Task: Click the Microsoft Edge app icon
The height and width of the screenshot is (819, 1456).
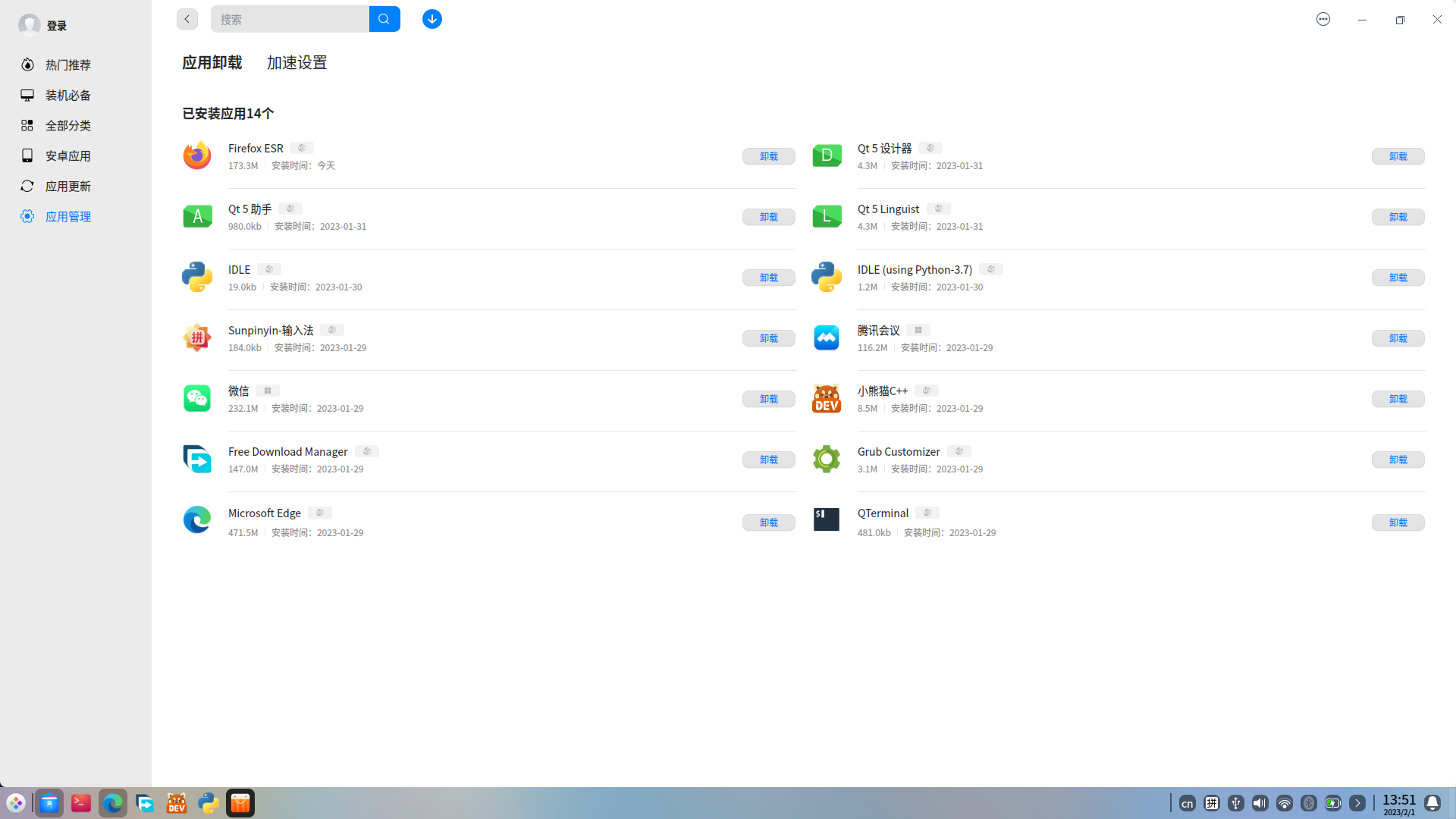Action: pyautogui.click(x=197, y=520)
